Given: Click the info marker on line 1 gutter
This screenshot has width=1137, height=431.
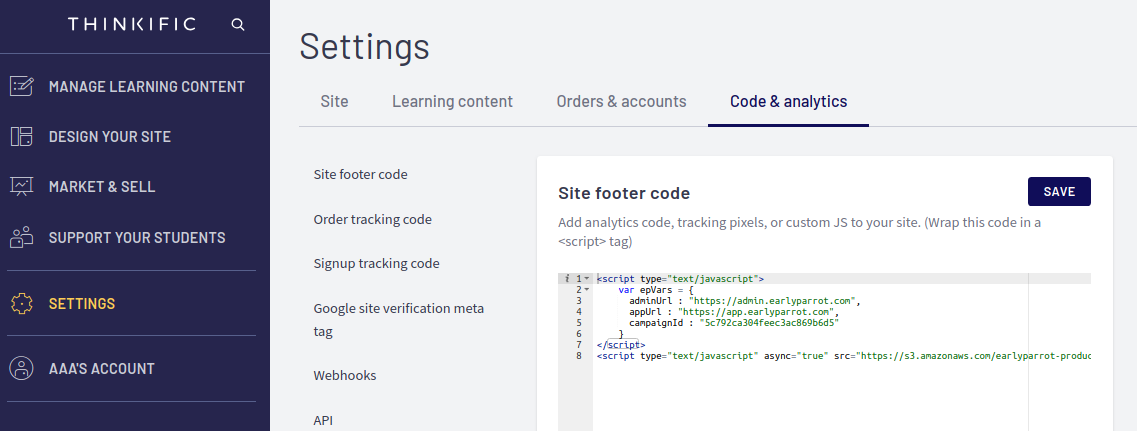Looking at the screenshot, I should [567, 279].
